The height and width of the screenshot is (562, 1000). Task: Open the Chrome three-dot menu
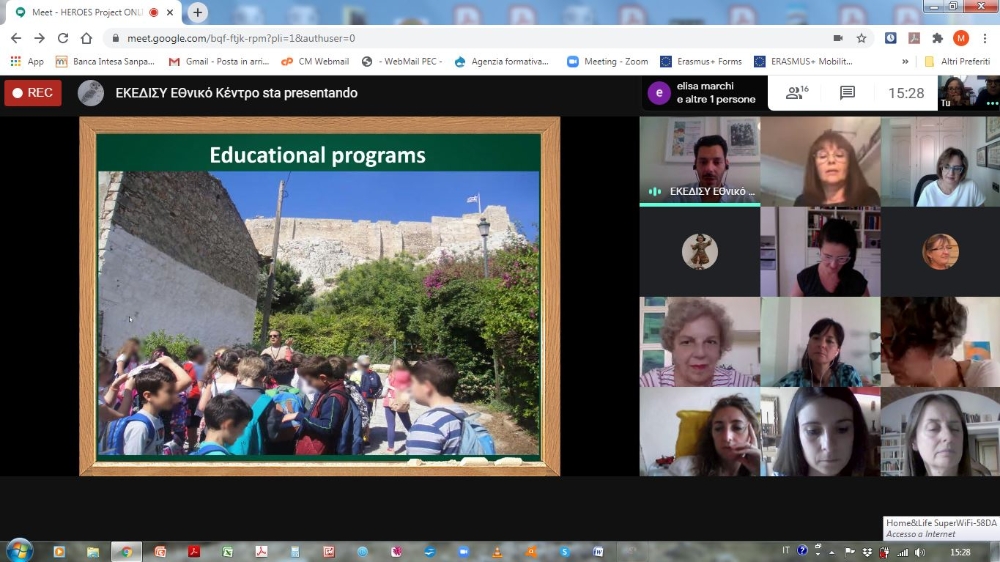[x=984, y=38]
